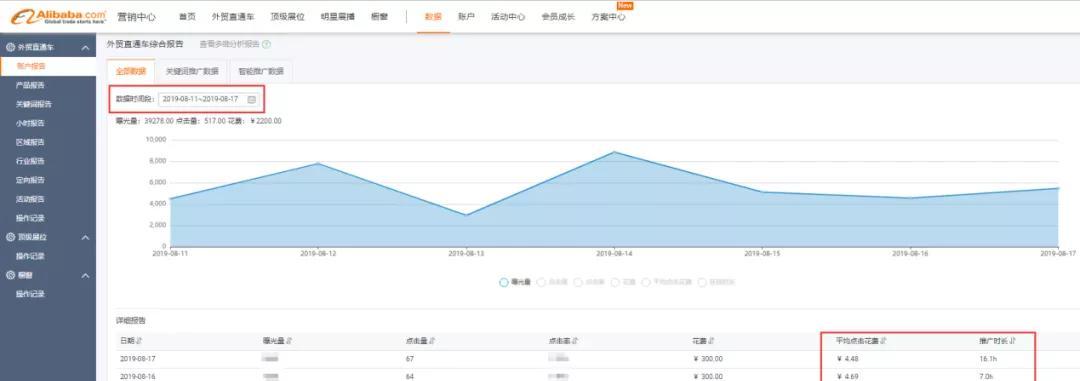
Task: Click the 16.1h promotion duration value
Action: (x=988, y=359)
